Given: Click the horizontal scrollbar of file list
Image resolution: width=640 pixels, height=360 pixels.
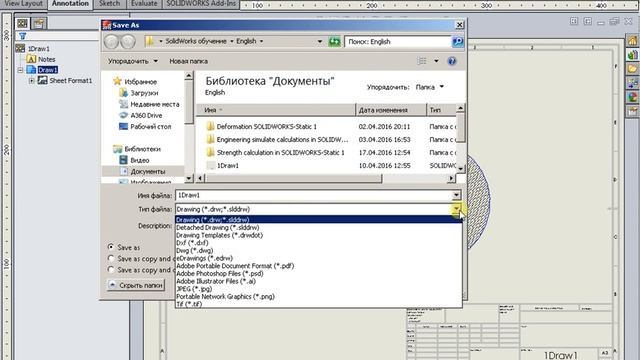Looking at the screenshot, I should (293, 178).
